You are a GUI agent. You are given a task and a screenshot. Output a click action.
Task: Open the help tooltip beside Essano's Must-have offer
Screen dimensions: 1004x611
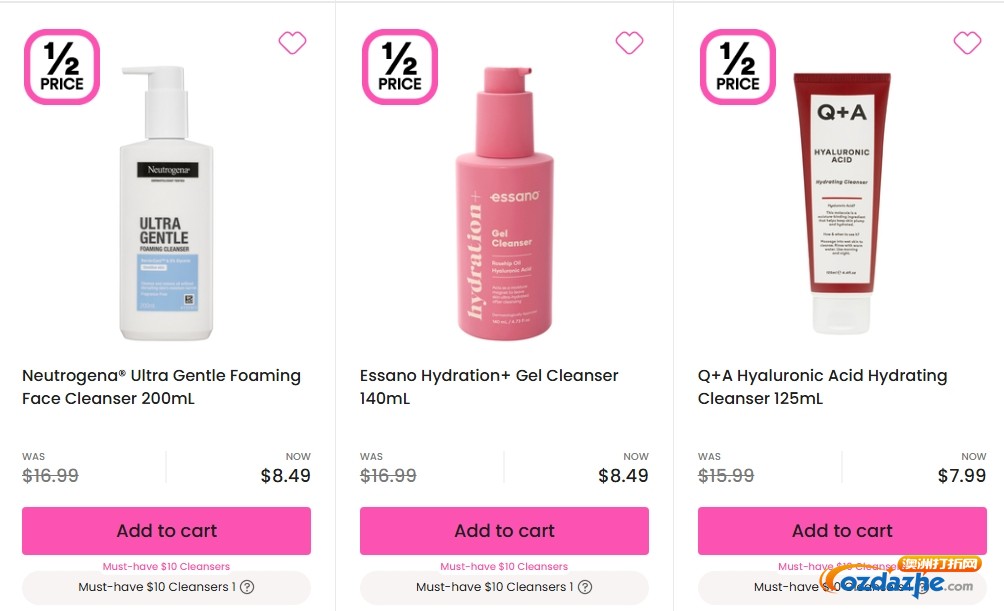point(585,587)
